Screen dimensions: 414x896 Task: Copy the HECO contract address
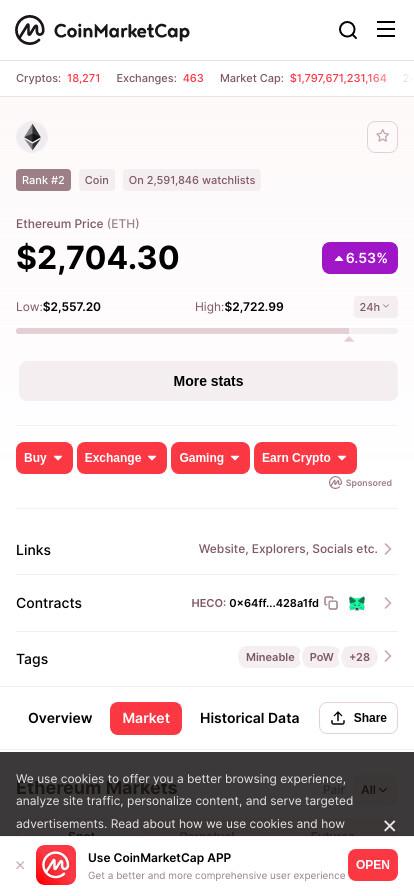[331, 603]
